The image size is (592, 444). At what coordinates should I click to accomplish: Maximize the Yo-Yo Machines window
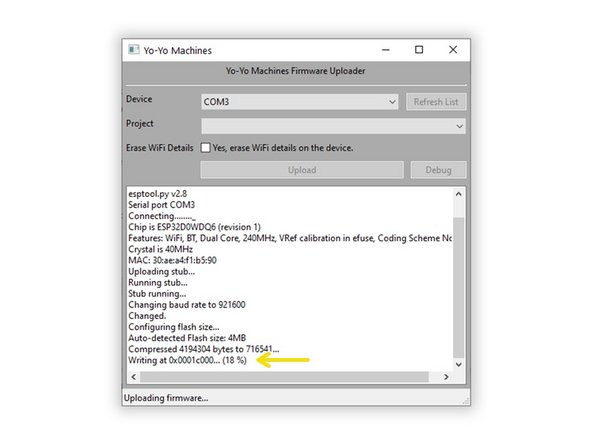pos(419,50)
